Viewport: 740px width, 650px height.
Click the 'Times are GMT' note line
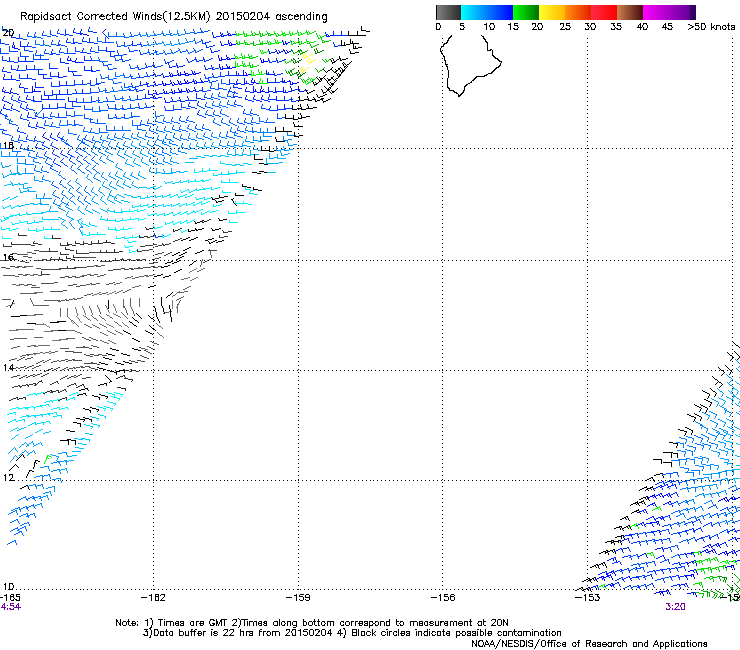(x=312, y=623)
